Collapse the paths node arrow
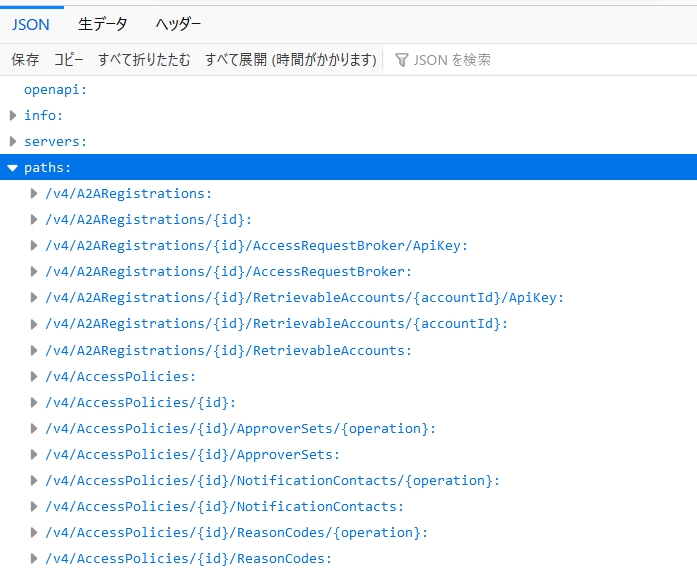The height and width of the screenshot is (574, 697). [x=12, y=168]
